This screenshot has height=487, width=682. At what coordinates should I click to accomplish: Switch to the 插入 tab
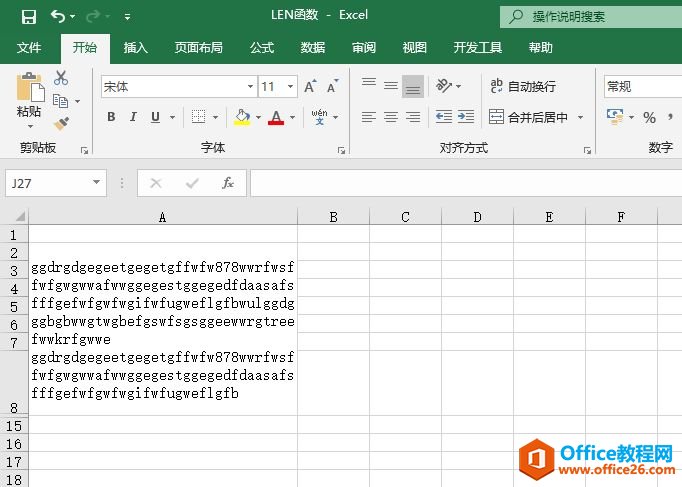pyautogui.click(x=136, y=47)
